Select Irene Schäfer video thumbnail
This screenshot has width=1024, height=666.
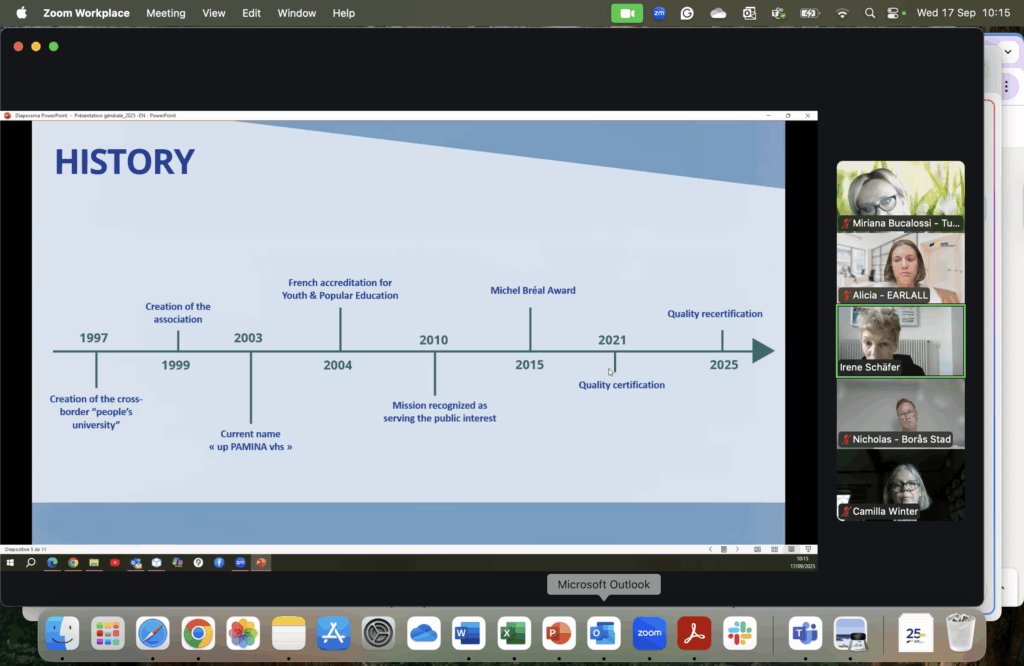click(900, 341)
